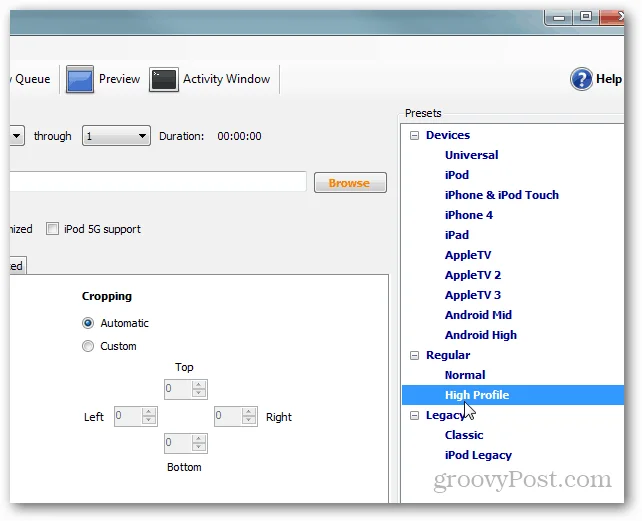This screenshot has height=521, width=642.
Task: Click the Top crop value field
Action: [x=178, y=389]
